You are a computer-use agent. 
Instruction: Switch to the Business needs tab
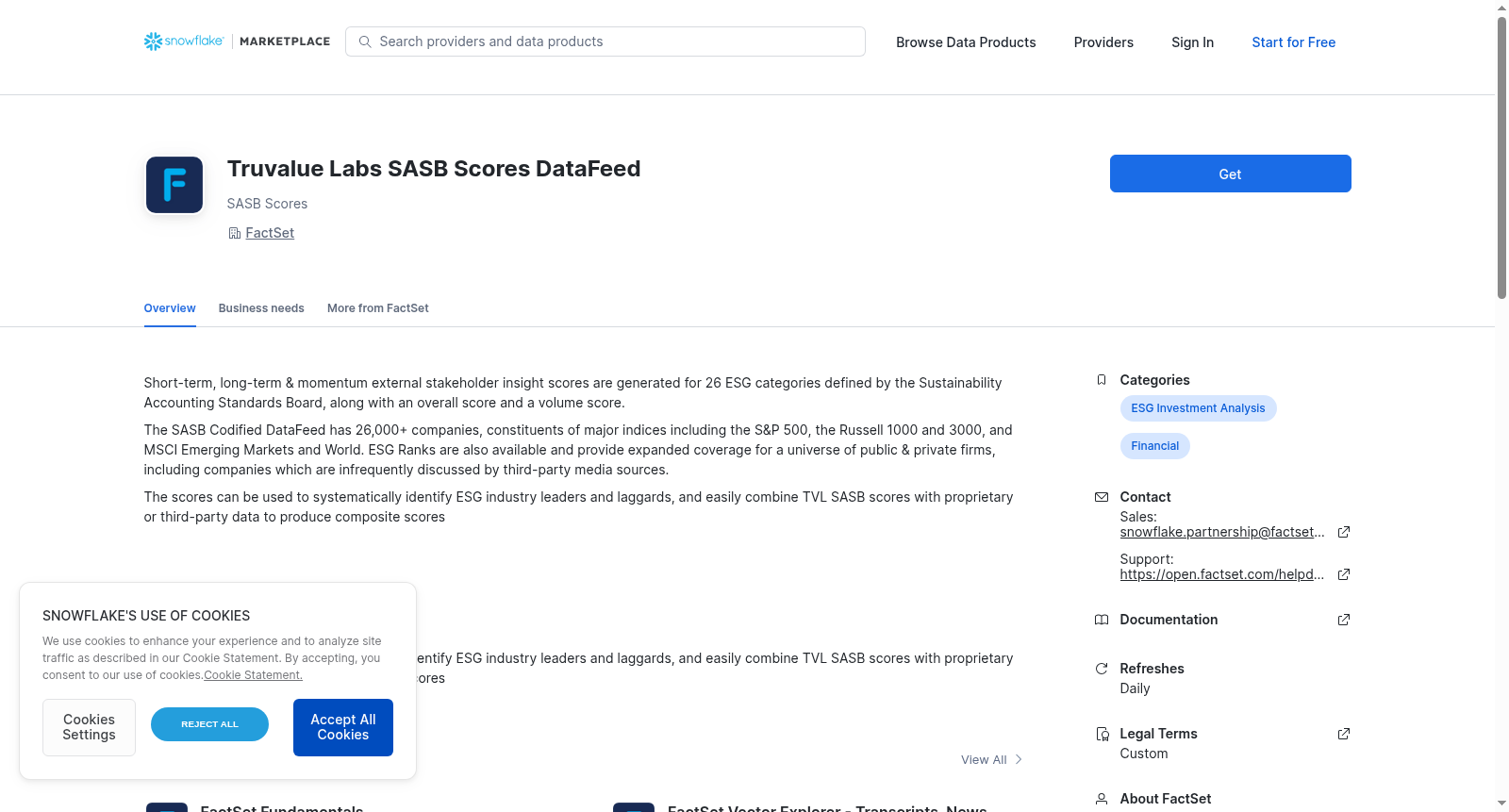[261, 308]
